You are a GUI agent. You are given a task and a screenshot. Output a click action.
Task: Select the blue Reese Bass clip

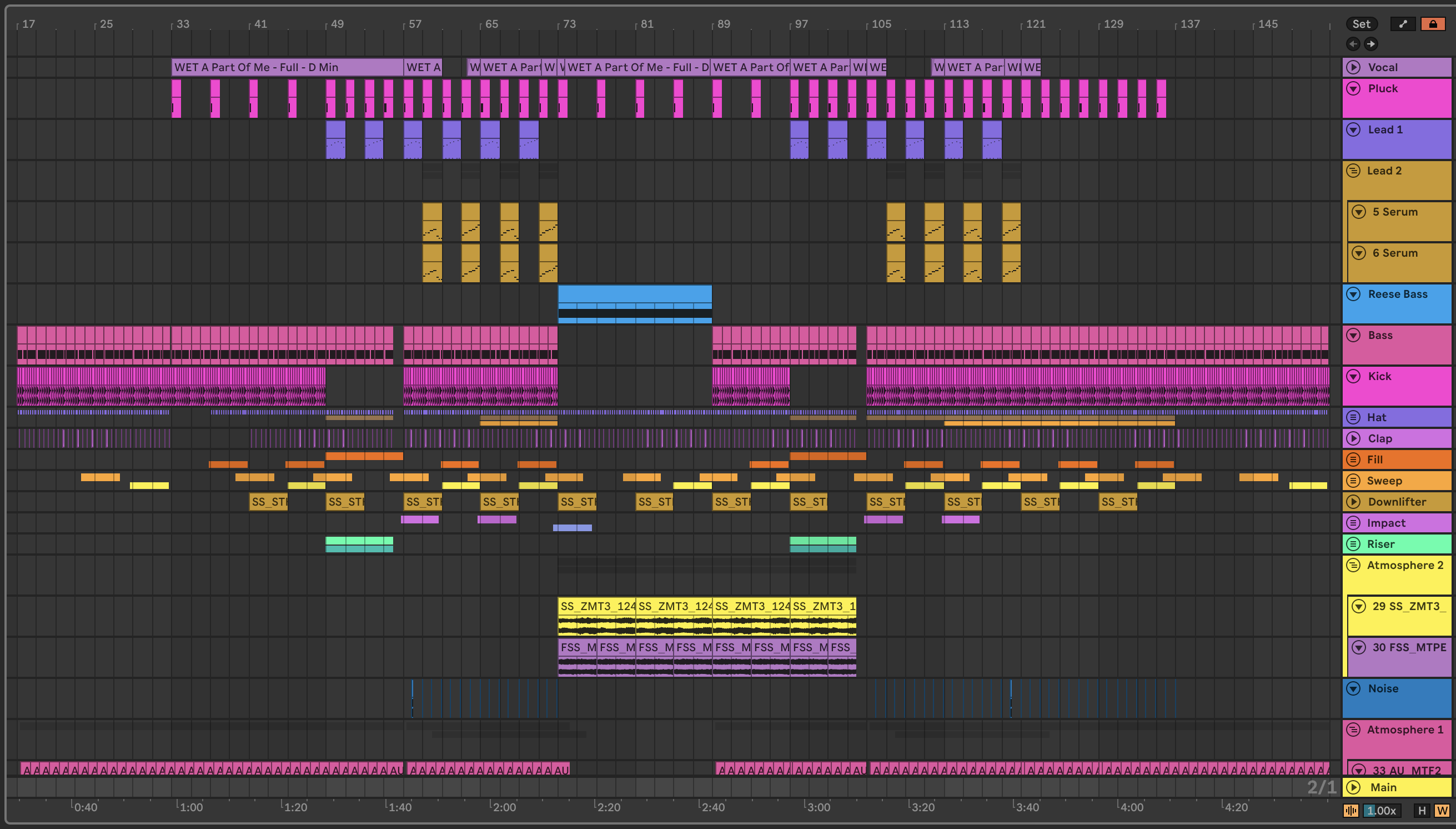pyautogui.click(x=634, y=304)
